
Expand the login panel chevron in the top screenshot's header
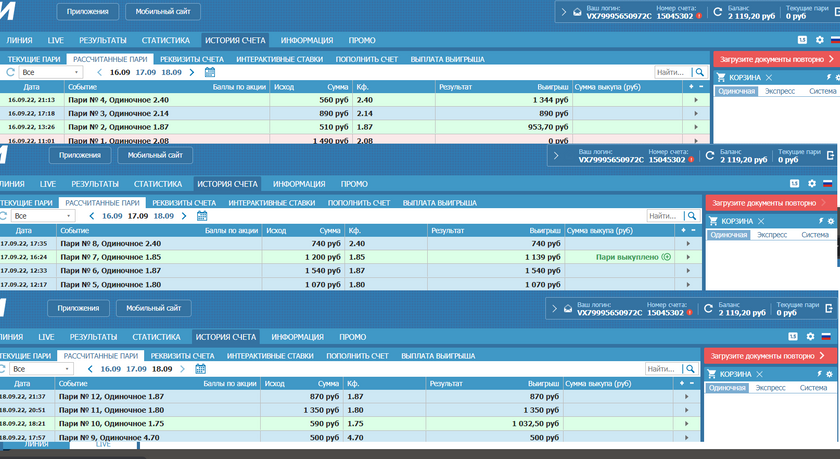(x=564, y=12)
